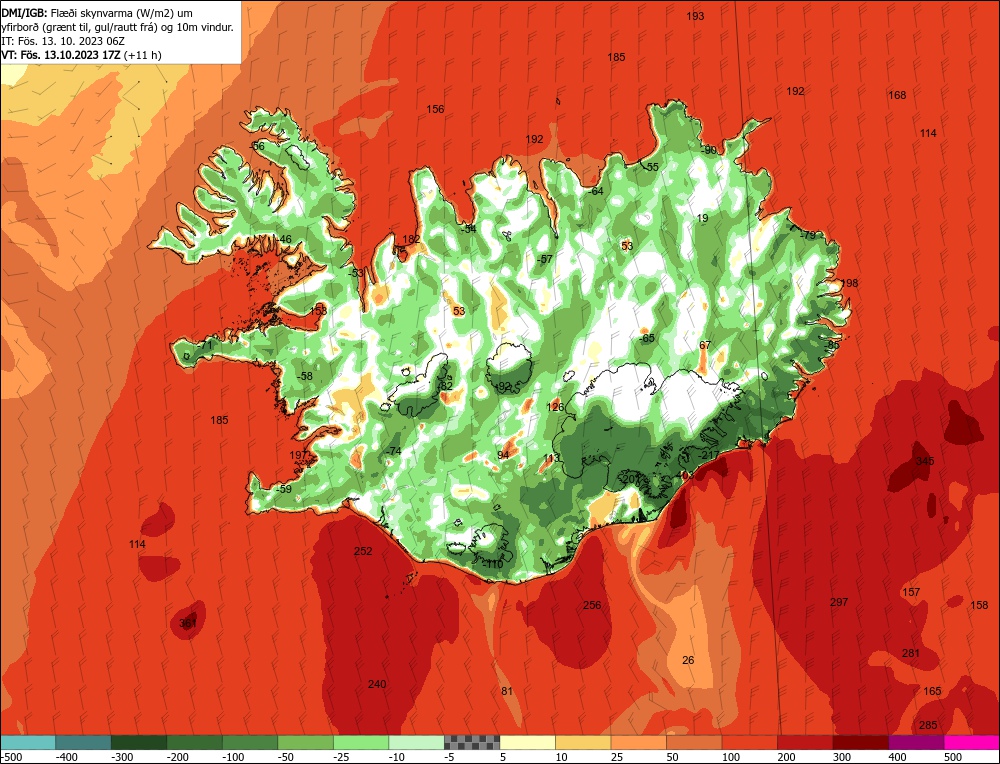Image resolution: width=1000 pixels, height=764 pixels.
Task: Click the red legend swatch above 200
Action: pyautogui.click(x=805, y=742)
